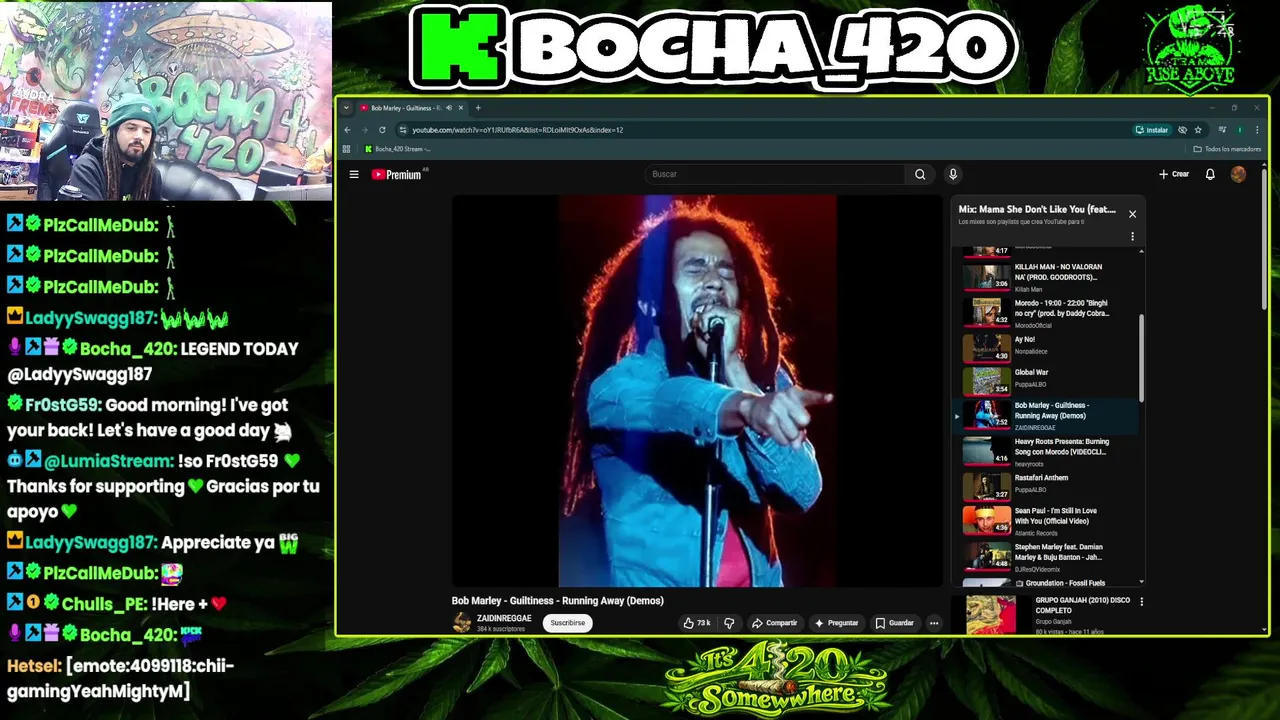Open a new browser tab
The width and height of the screenshot is (1280, 720).
tap(478, 108)
